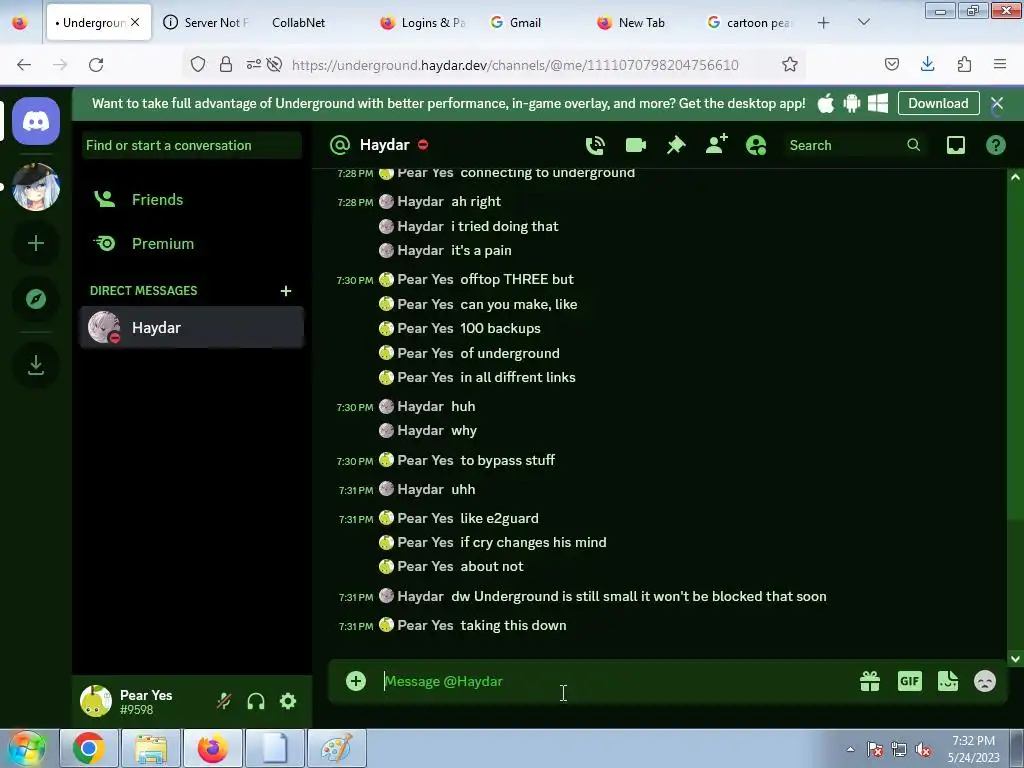
Task: Click the Download Apps sidebar icon
Action: tap(36, 365)
